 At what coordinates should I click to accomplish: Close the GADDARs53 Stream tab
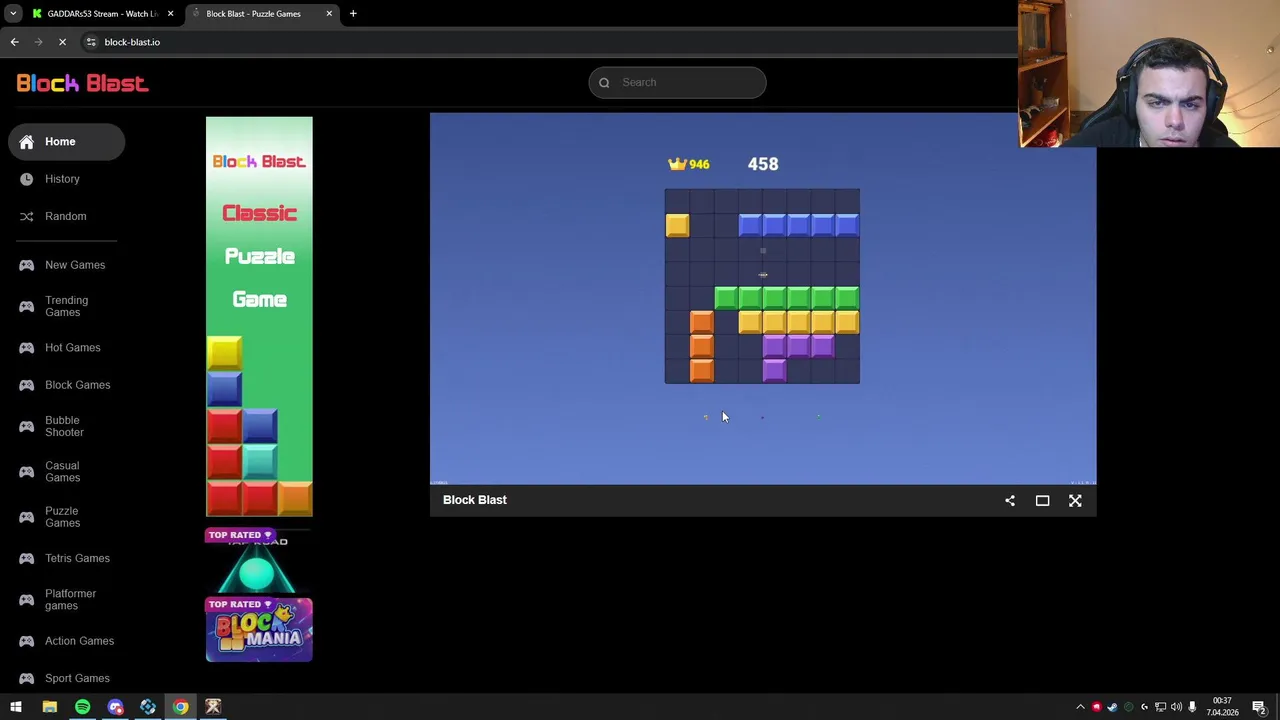point(170,14)
